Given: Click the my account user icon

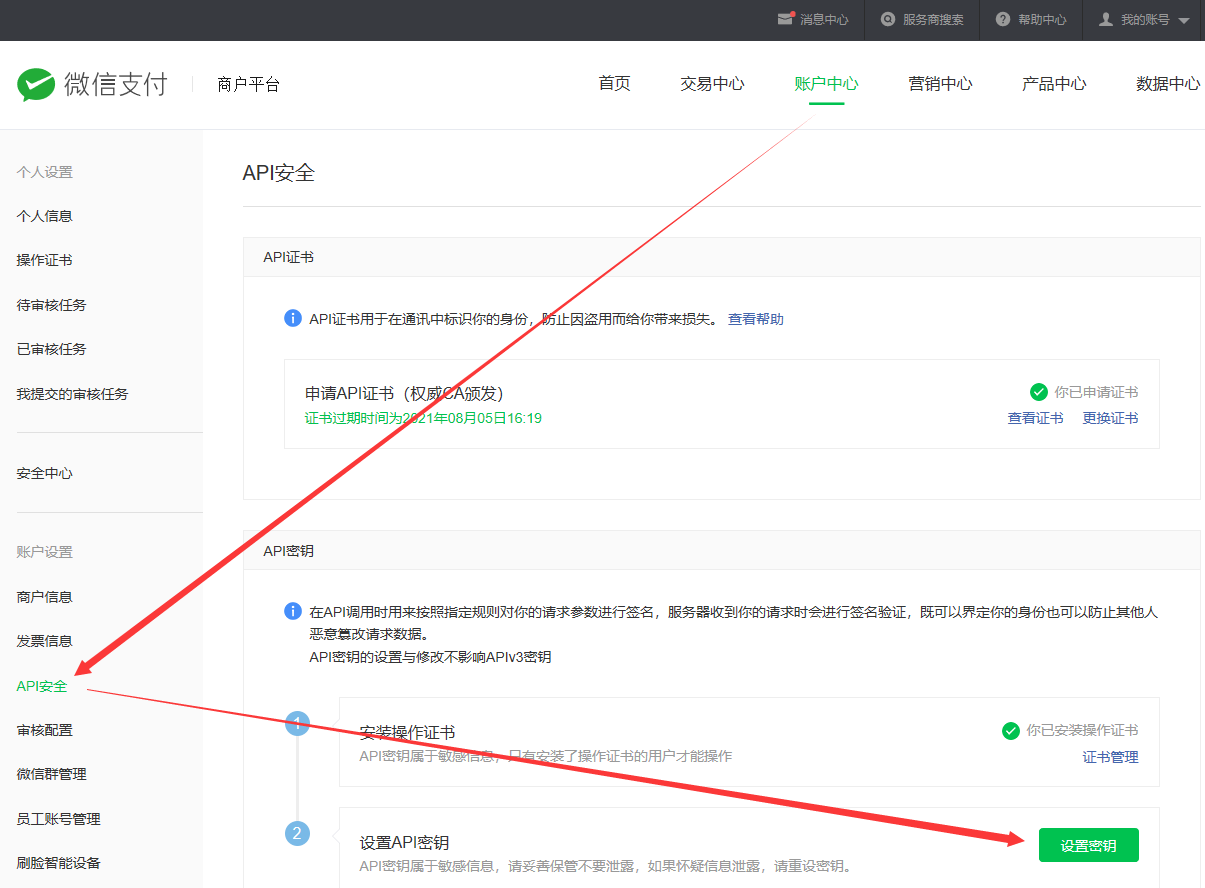Looking at the screenshot, I should click(1106, 19).
